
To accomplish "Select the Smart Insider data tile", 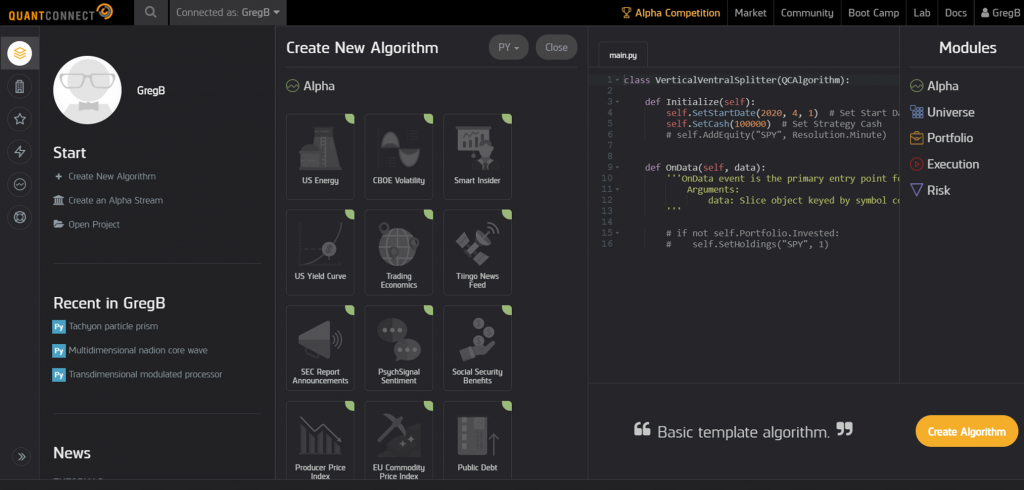I will pyautogui.click(x=477, y=157).
